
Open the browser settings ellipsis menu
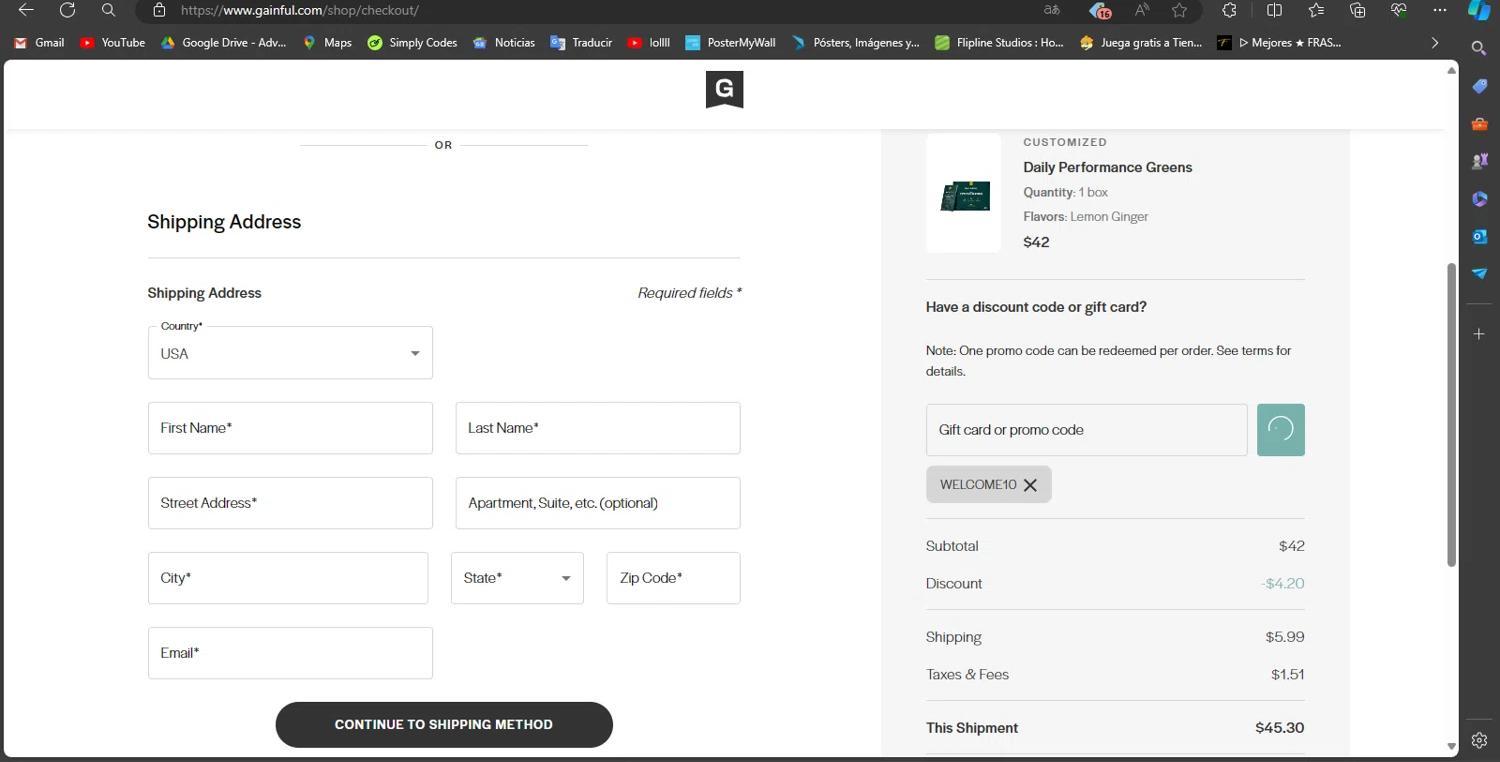pyautogui.click(x=1440, y=10)
